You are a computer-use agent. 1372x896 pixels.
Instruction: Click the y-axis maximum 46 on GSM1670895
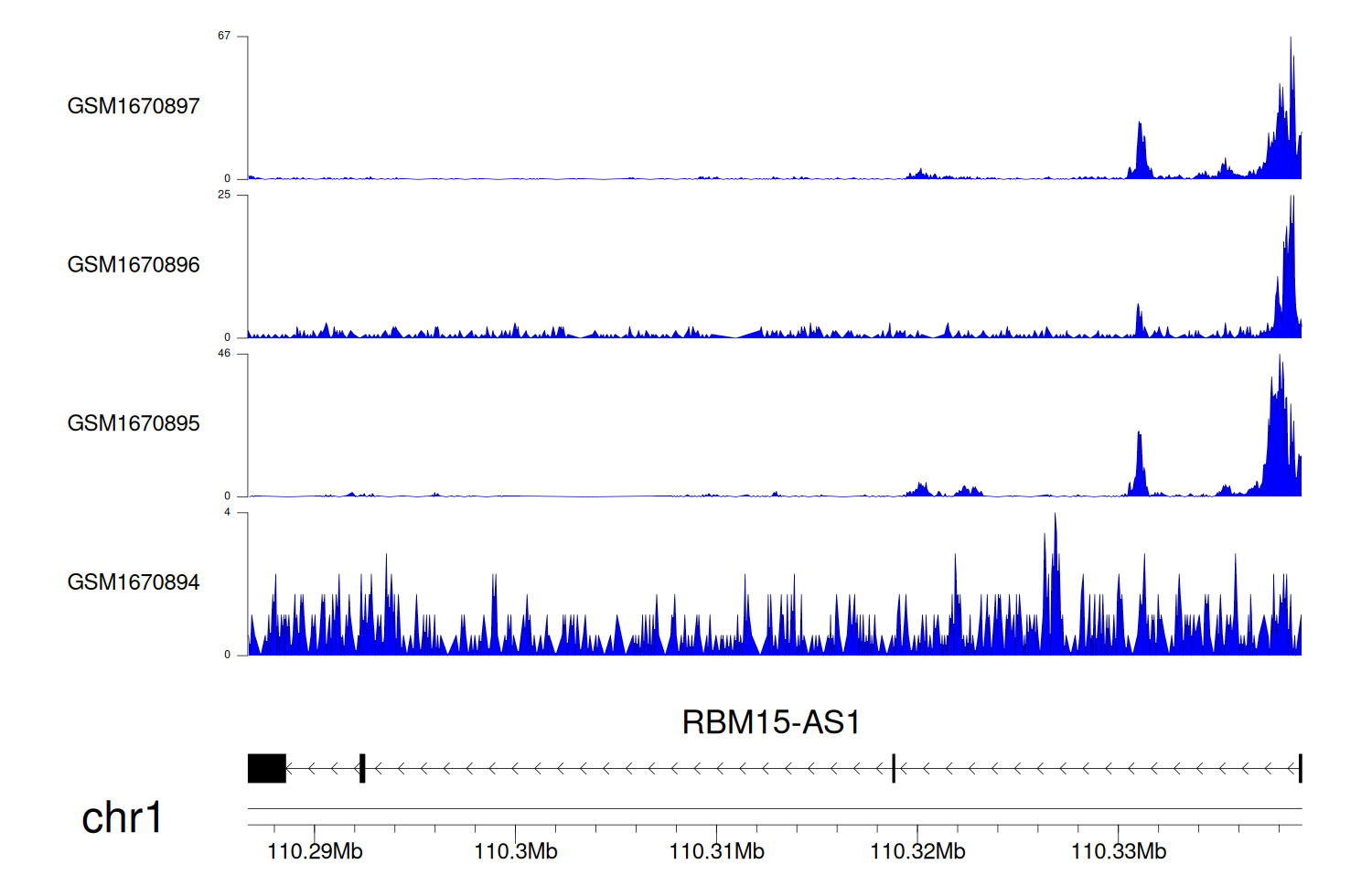click(x=224, y=354)
